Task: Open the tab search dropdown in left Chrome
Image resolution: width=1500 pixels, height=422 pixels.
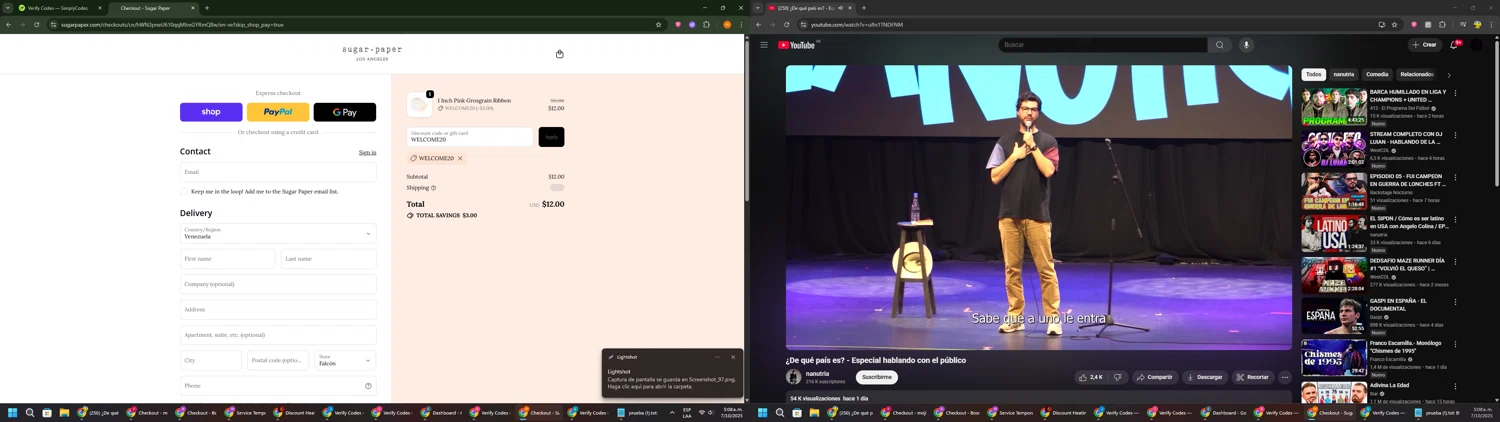Action: point(7,8)
